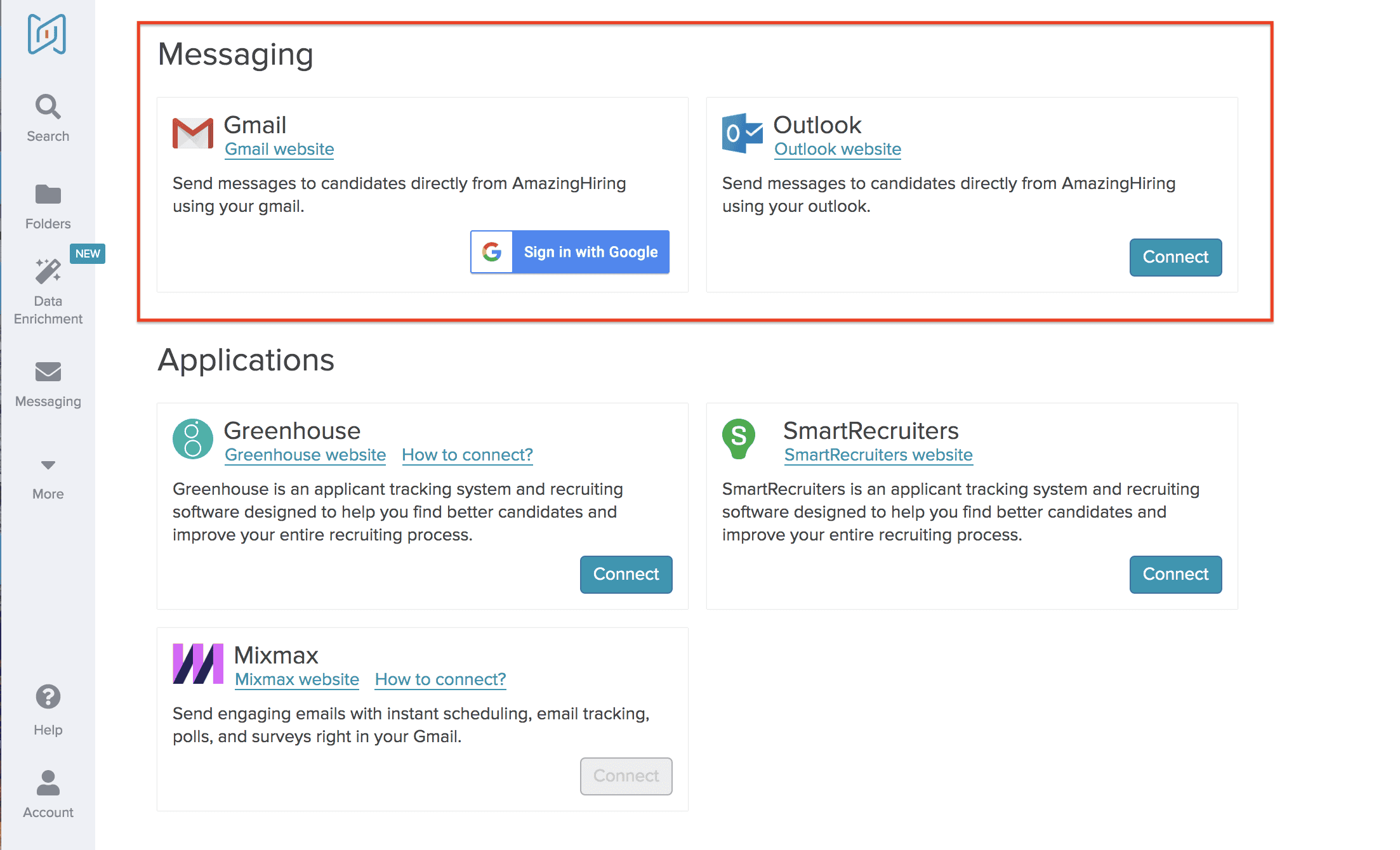The height and width of the screenshot is (850, 1400).
Task: Open Greenhouse's How to connect link
Action: [x=467, y=455]
